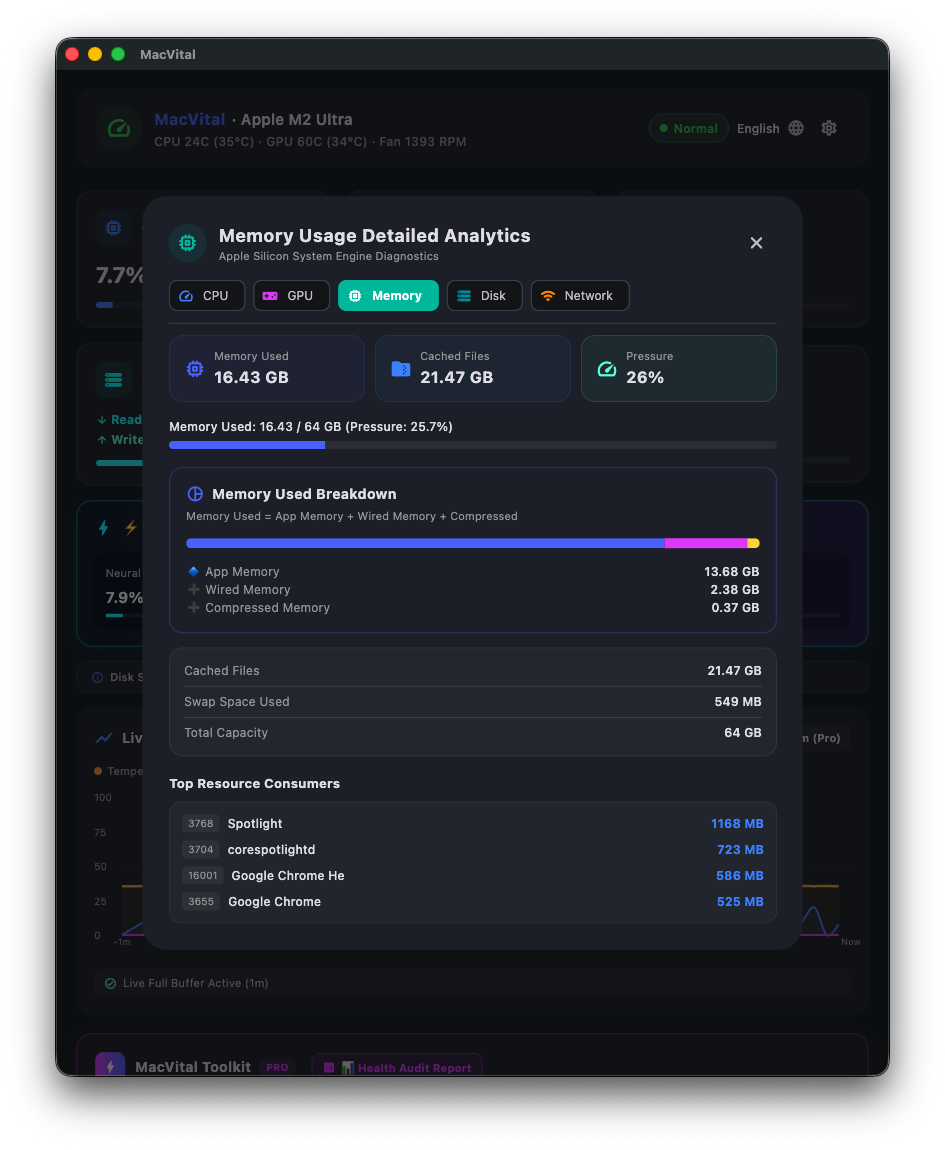Click the Disk info circle icon
The image size is (945, 1150).
pos(98,677)
